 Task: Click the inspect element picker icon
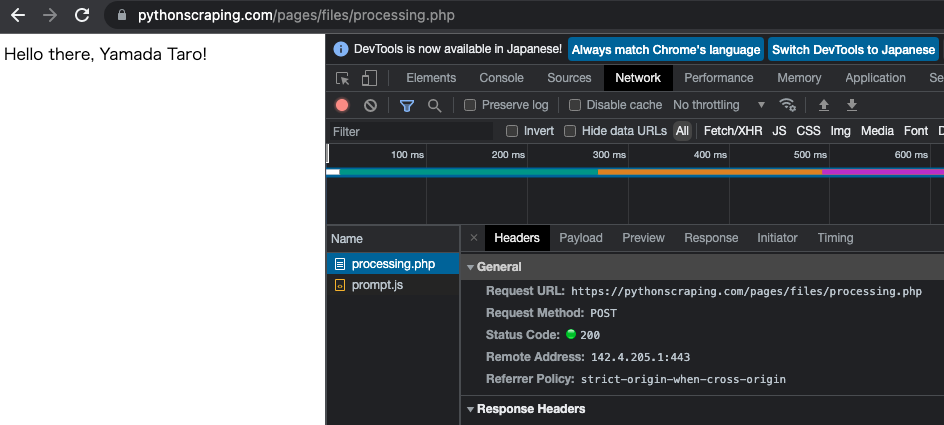(343, 78)
